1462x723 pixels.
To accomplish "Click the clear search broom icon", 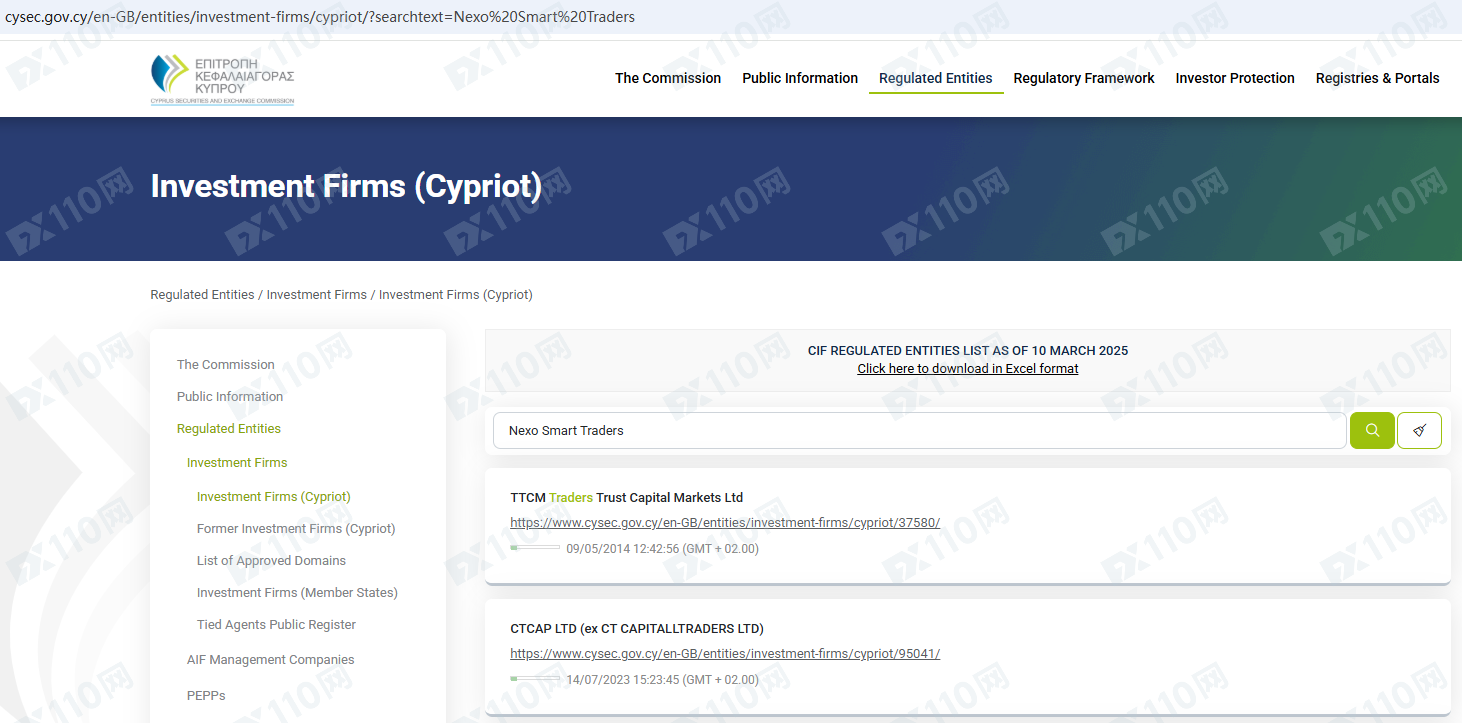I will point(1419,430).
